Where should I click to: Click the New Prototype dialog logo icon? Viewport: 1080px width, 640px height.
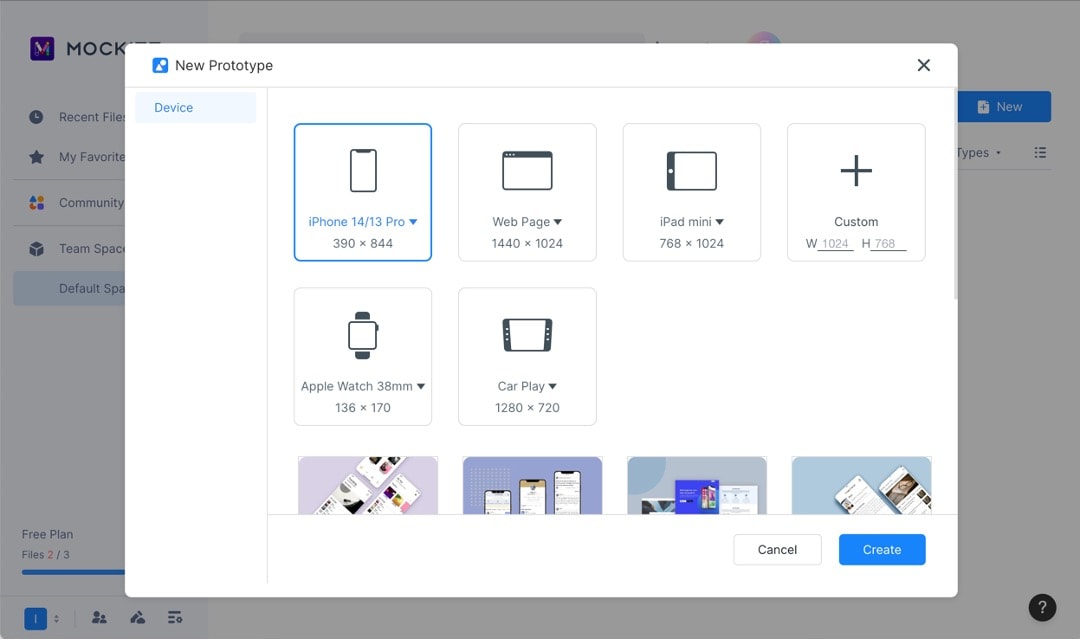click(160, 65)
